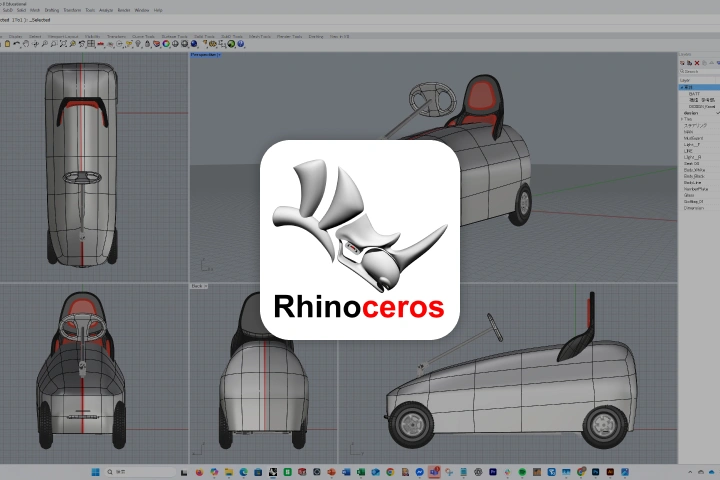Open the SubD menu
Screen dimensions: 720x480
pos(8,10)
